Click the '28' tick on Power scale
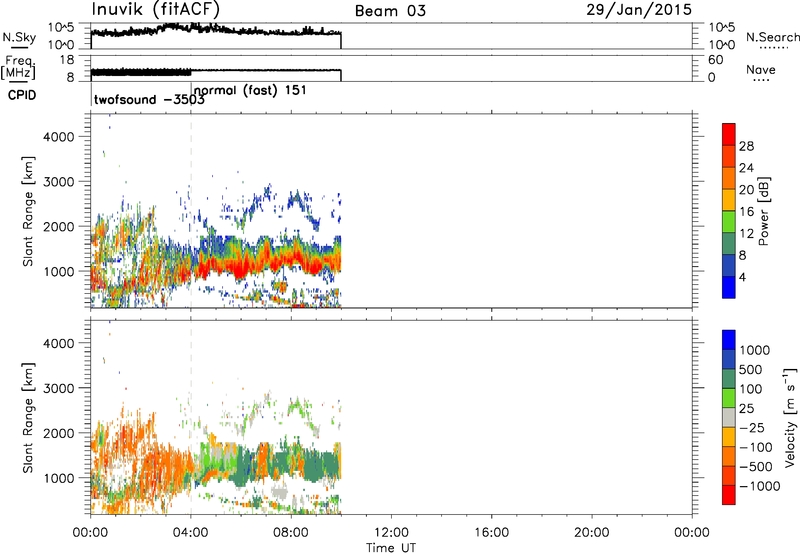Viewport: 800px width, 554px height. point(746,146)
